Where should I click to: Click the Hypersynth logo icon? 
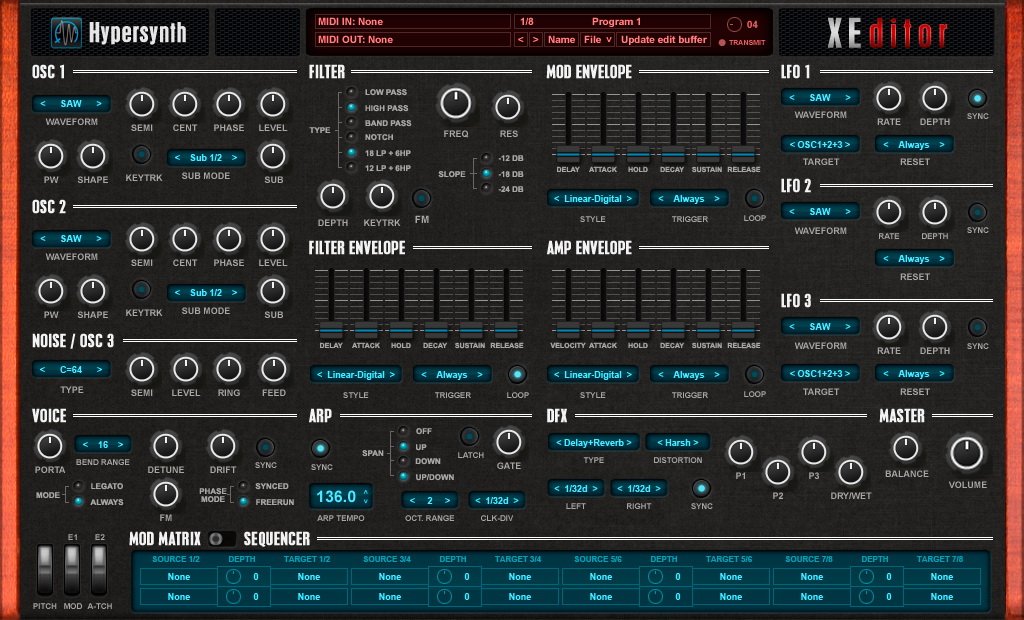[67, 33]
